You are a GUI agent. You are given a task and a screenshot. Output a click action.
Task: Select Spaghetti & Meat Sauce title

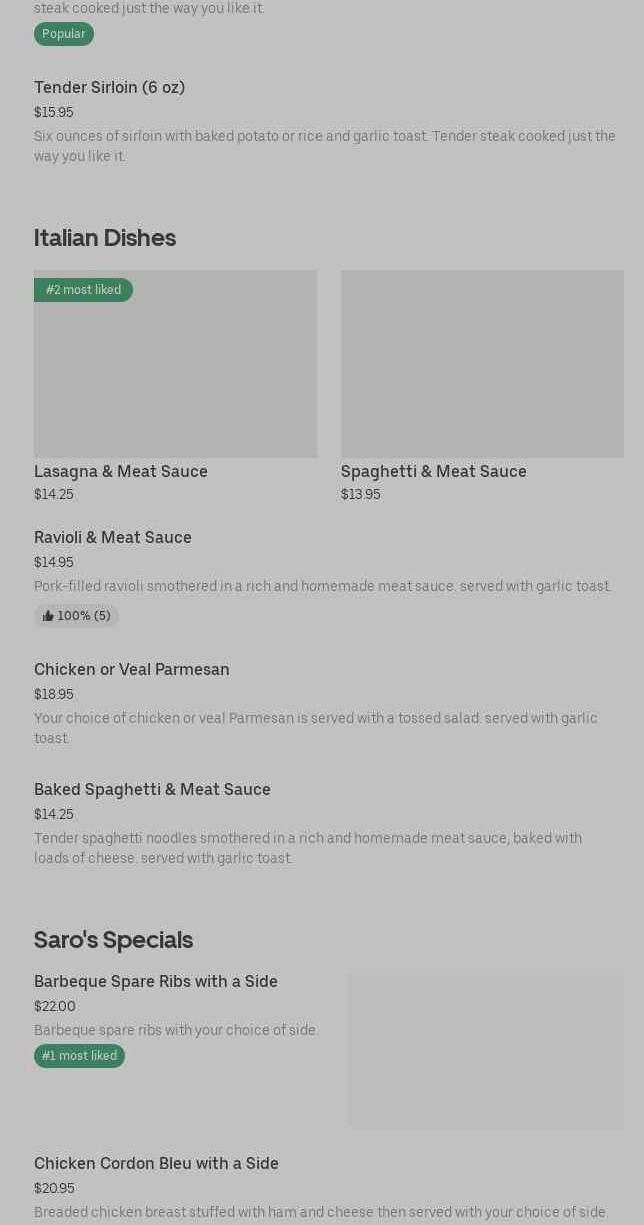tap(433, 471)
